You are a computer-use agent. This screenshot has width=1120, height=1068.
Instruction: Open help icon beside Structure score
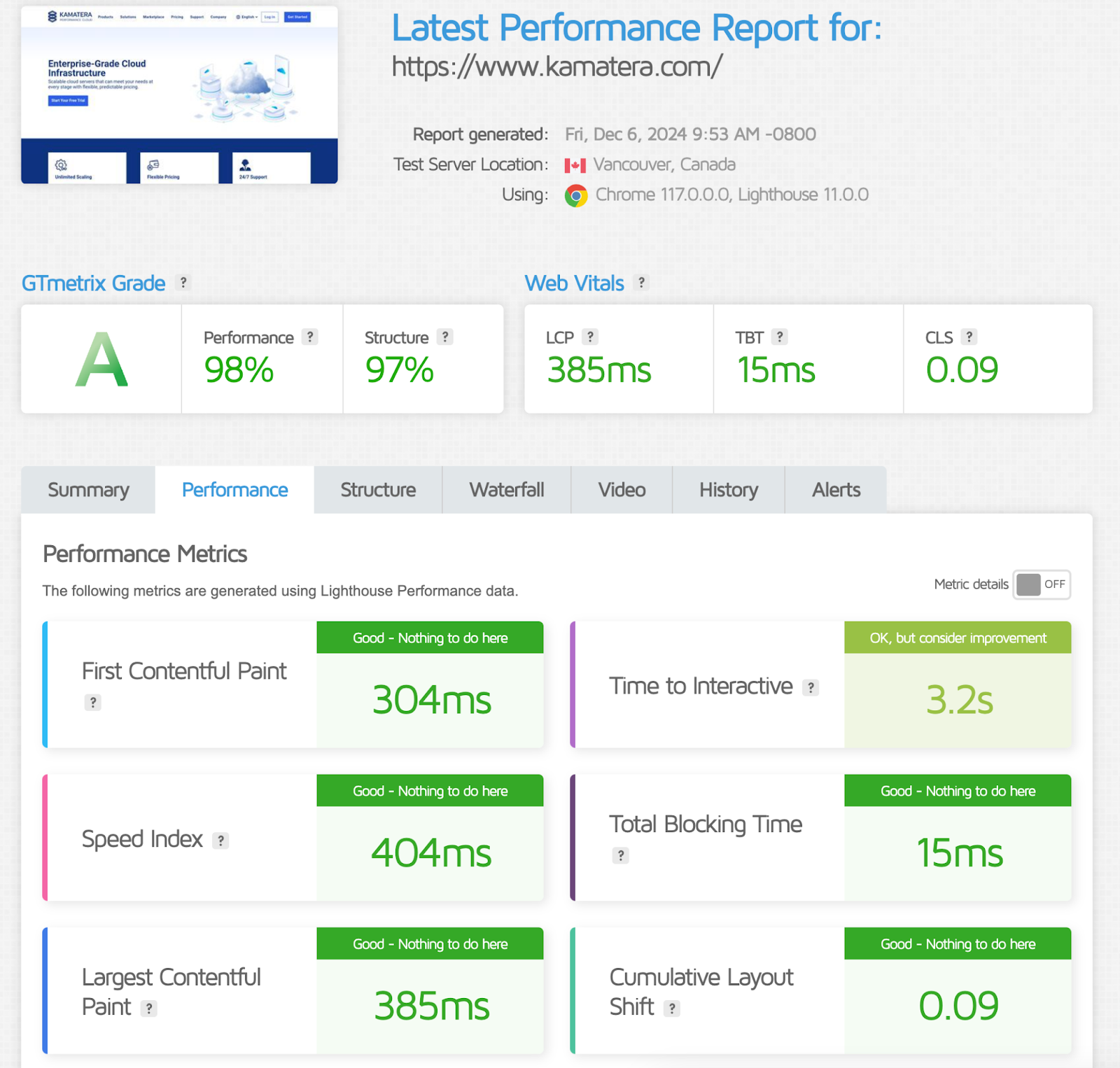[x=445, y=337]
